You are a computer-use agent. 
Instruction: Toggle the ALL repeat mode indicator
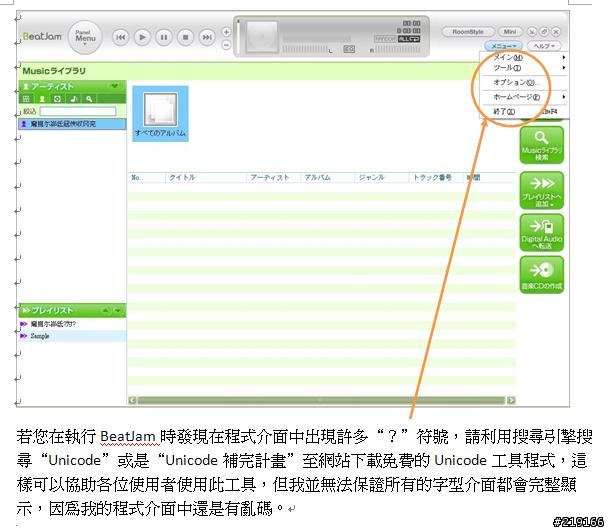pyautogui.click(x=409, y=39)
